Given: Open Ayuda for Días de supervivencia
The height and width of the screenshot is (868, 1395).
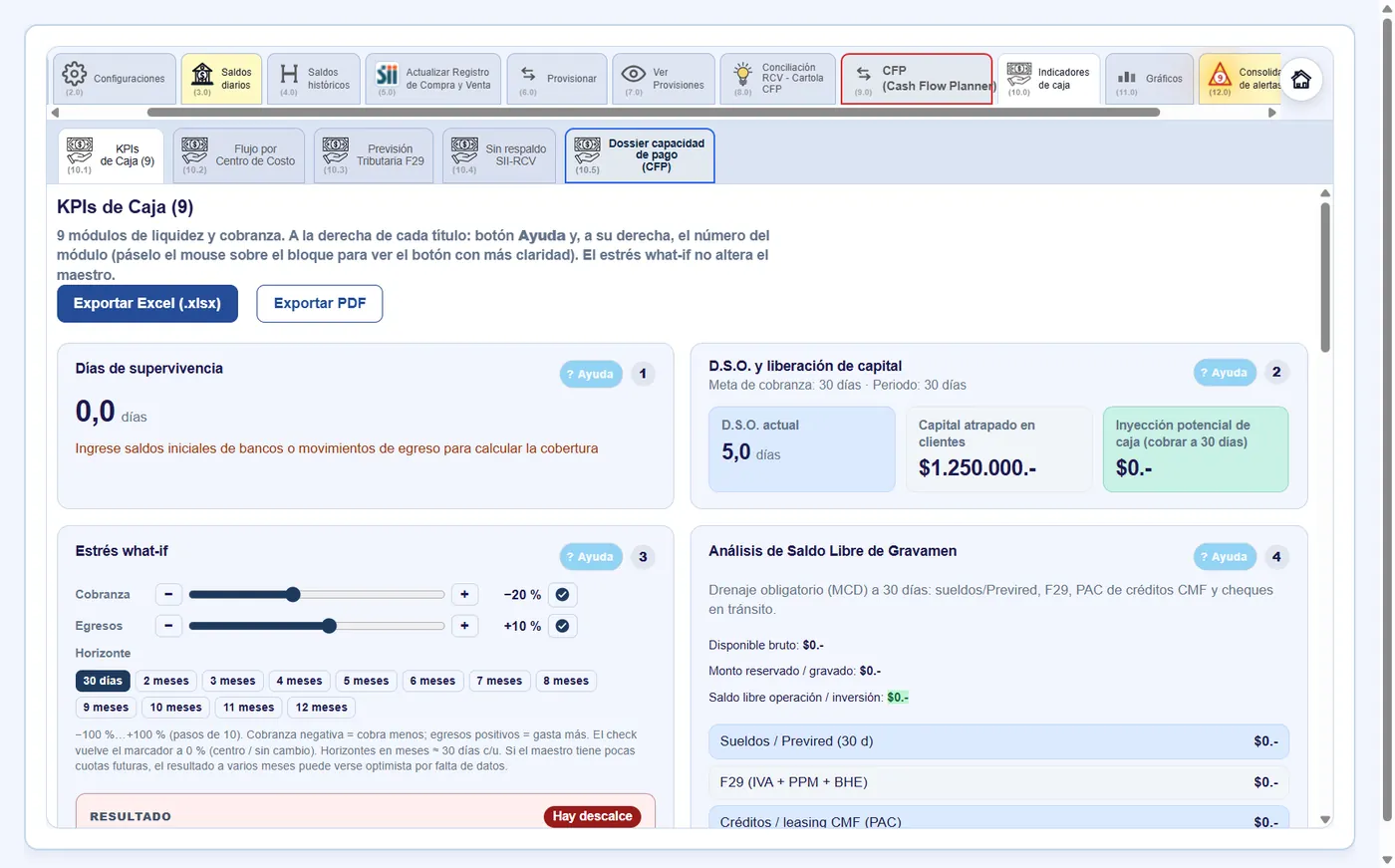Looking at the screenshot, I should click(x=591, y=375).
